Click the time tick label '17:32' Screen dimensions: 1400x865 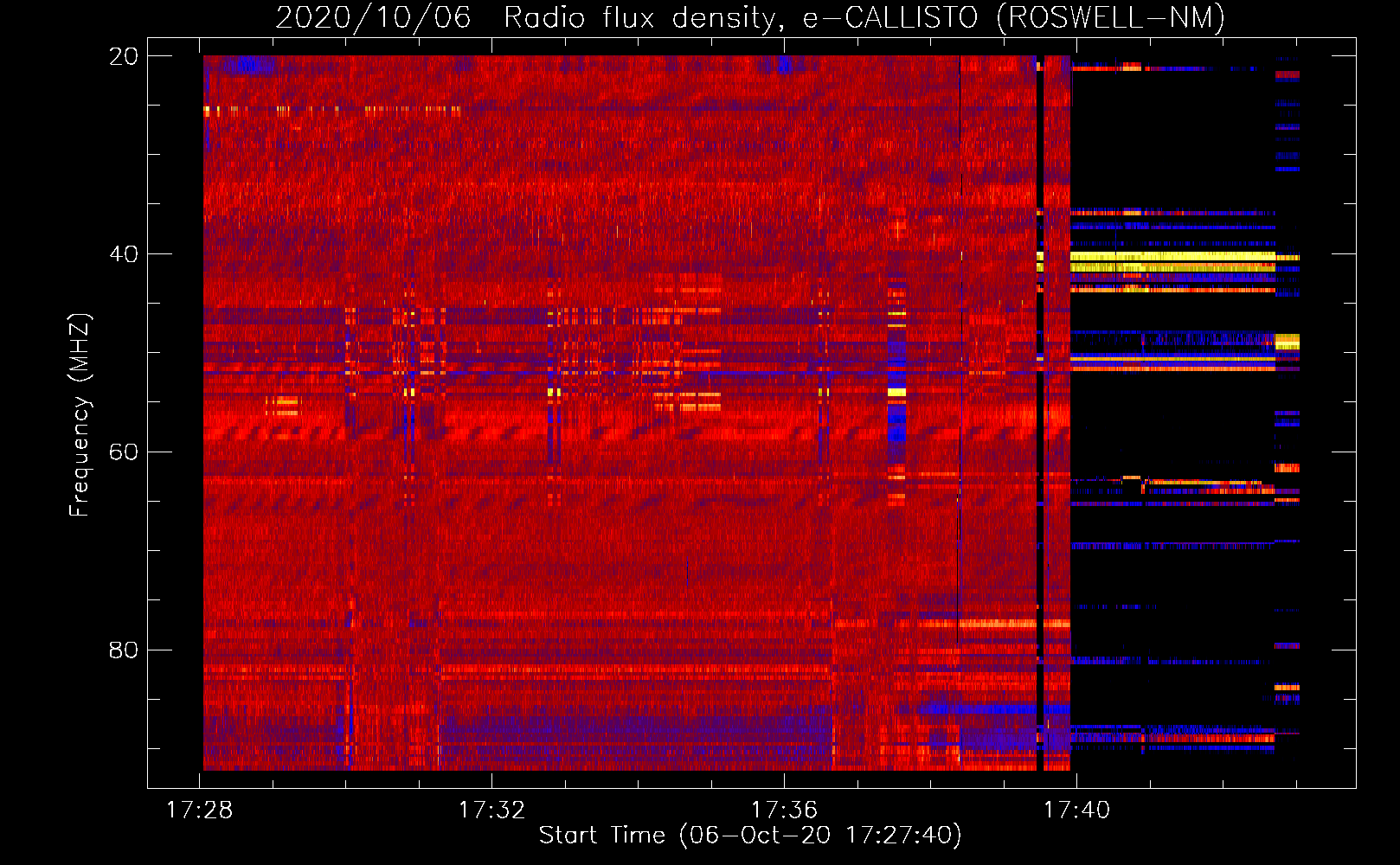[x=491, y=811]
